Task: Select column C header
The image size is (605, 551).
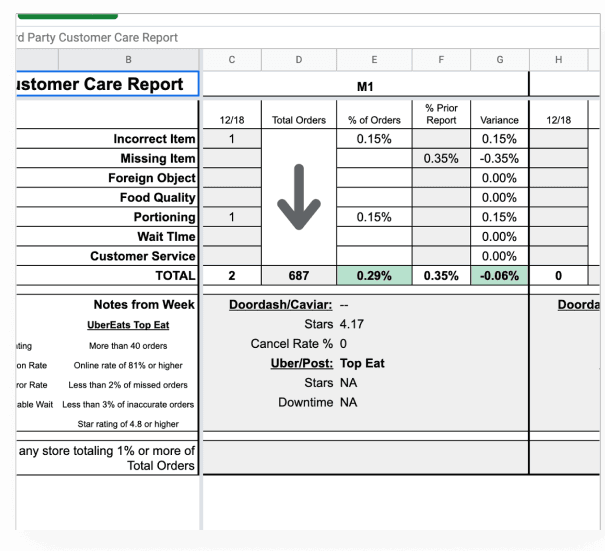Action: coord(231,60)
